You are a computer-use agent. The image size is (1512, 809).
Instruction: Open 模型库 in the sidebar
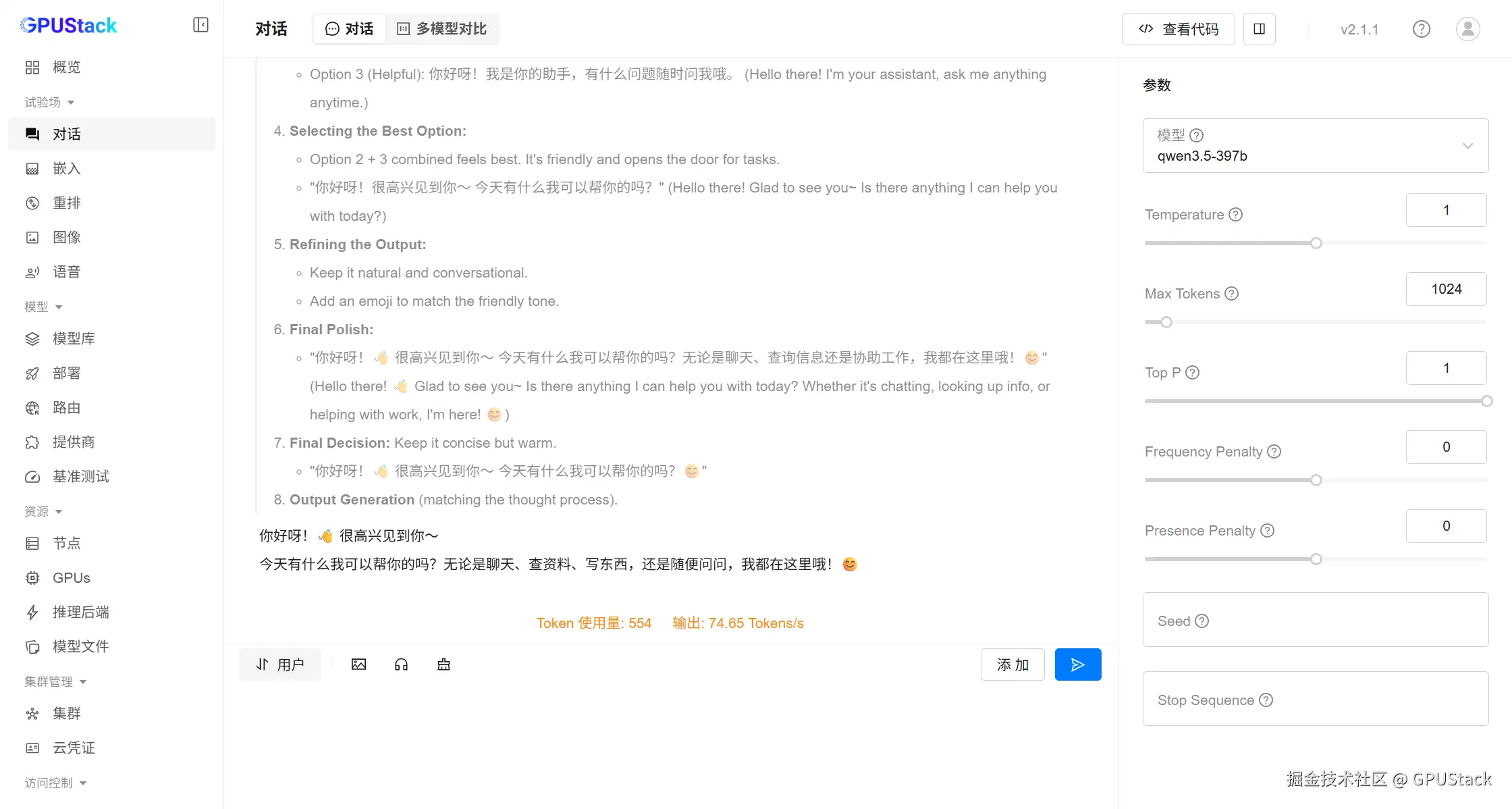tap(74, 339)
